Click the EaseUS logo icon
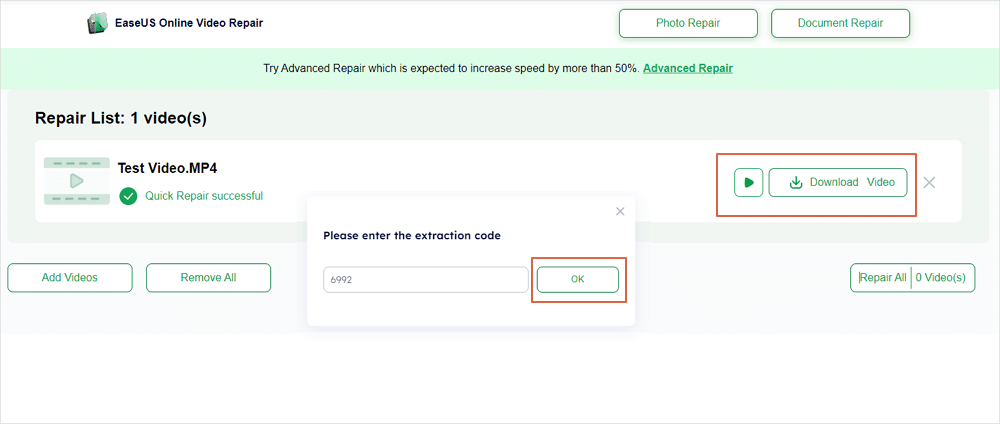The height and width of the screenshot is (424, 1000). pyautogui.click(x=99, y=23)
